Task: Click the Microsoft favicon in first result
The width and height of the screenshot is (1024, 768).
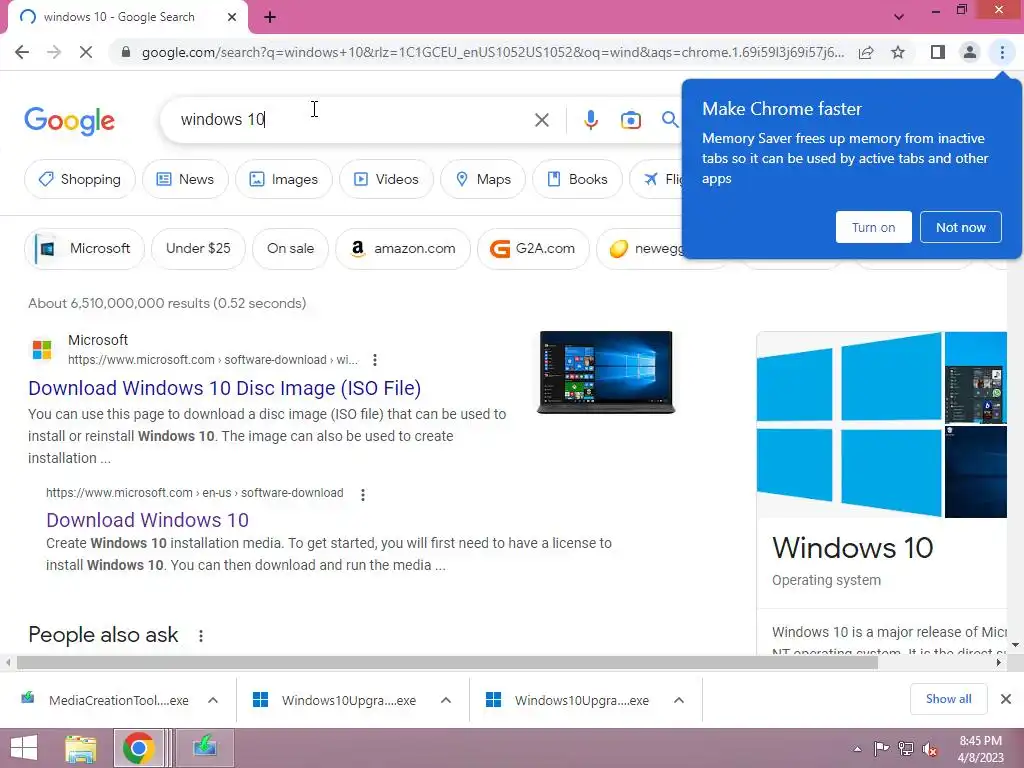Action: 42,350
